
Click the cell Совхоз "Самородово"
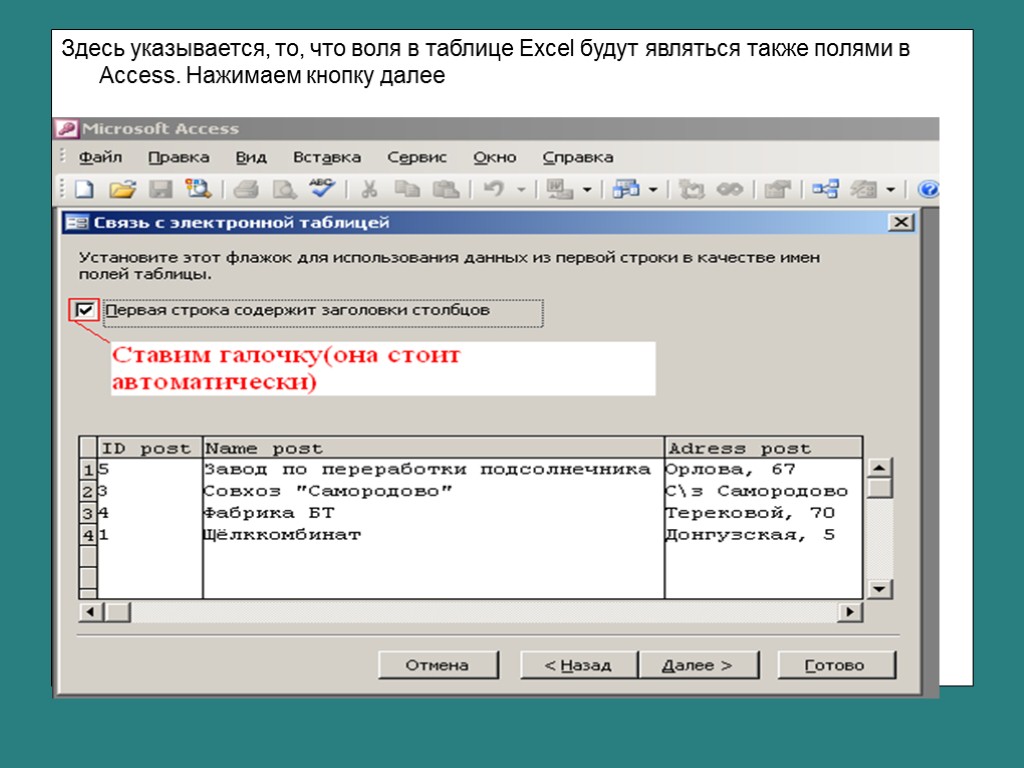point(434,491)
